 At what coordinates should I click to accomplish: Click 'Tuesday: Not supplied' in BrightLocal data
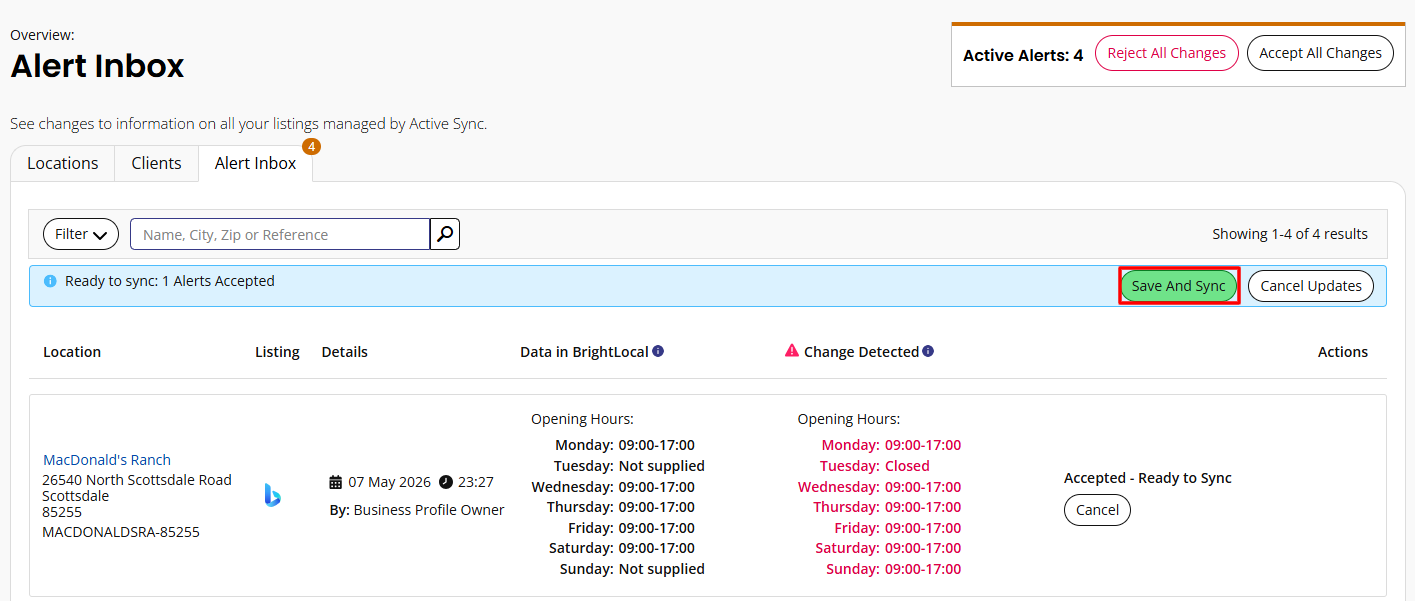(x=629, y=466)
